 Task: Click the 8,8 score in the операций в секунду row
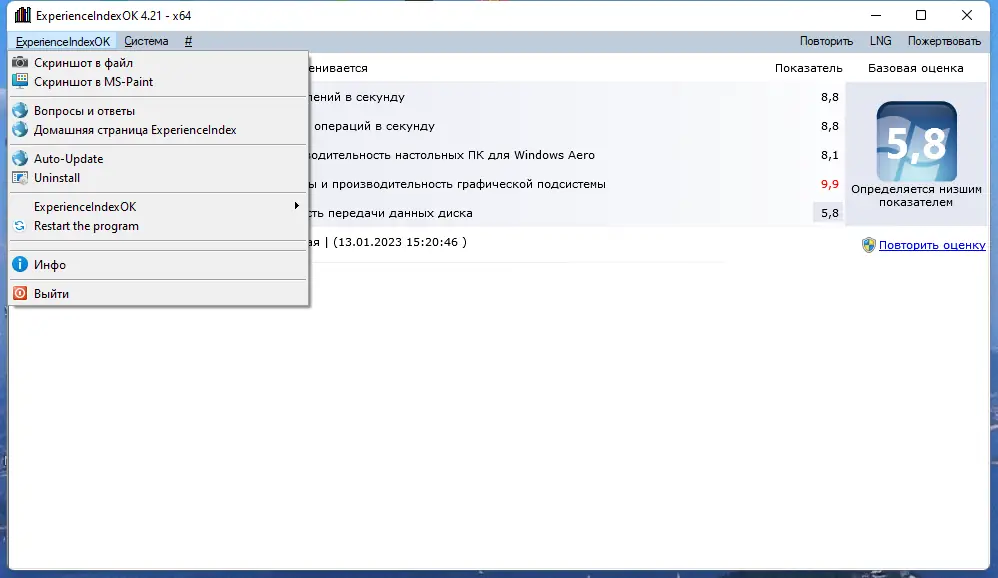click(x=829, y=126)
